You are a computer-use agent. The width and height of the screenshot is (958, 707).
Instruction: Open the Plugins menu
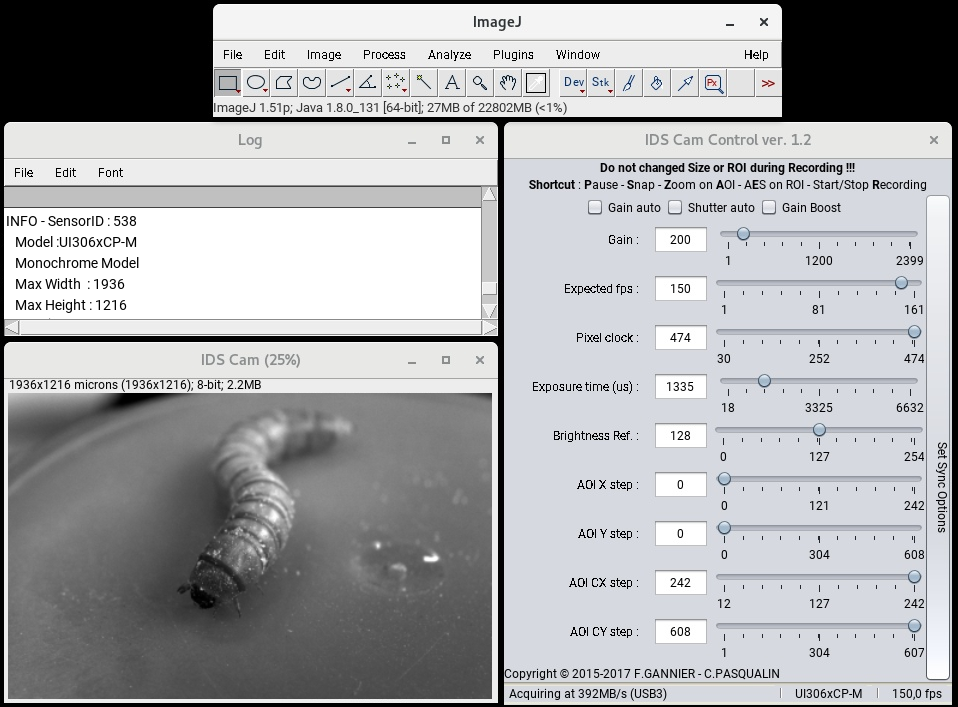513,55
